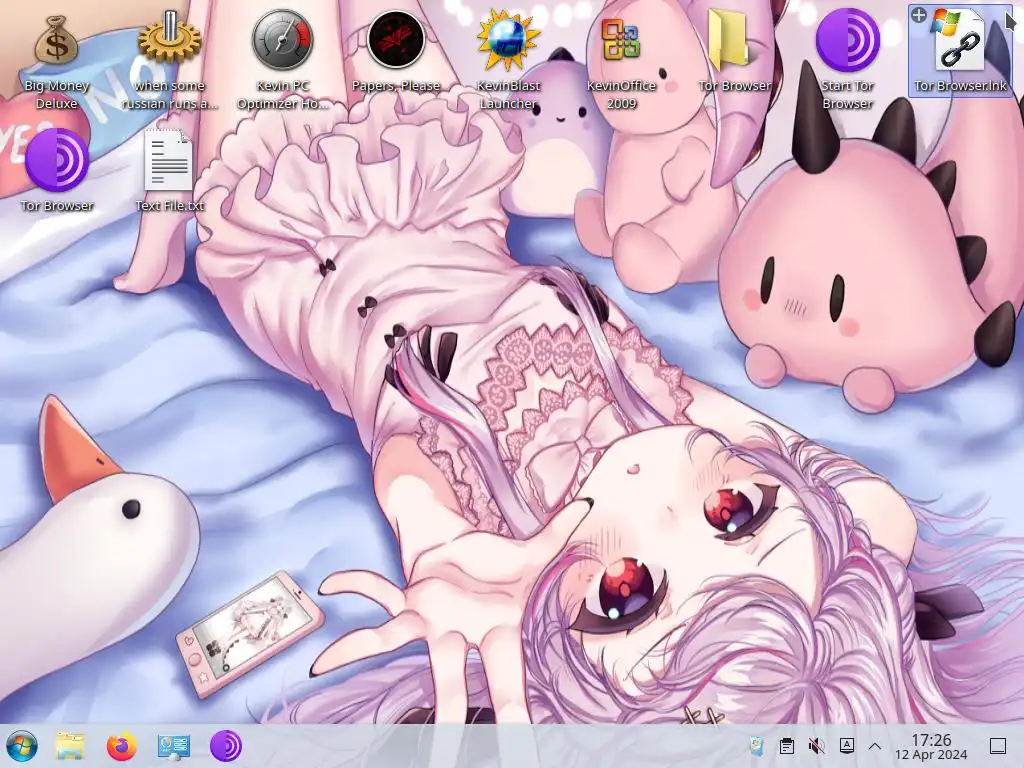
Task: Click the Show Desktop button at taskbar end
Action: pyautogui.click(x=997, y=746)
